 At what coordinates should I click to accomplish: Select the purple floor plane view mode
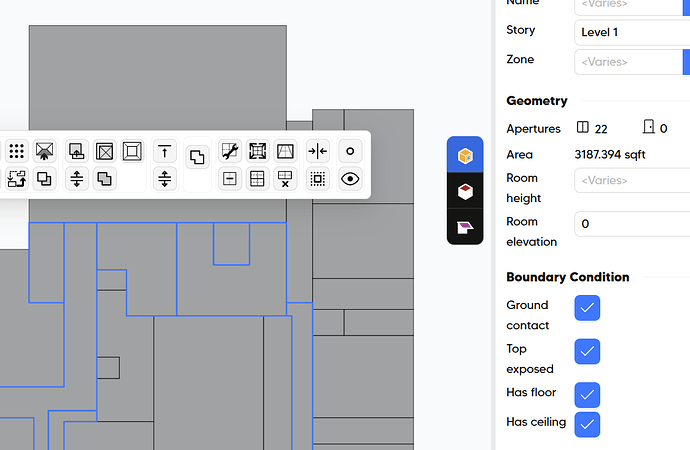(x=464, y=226)
